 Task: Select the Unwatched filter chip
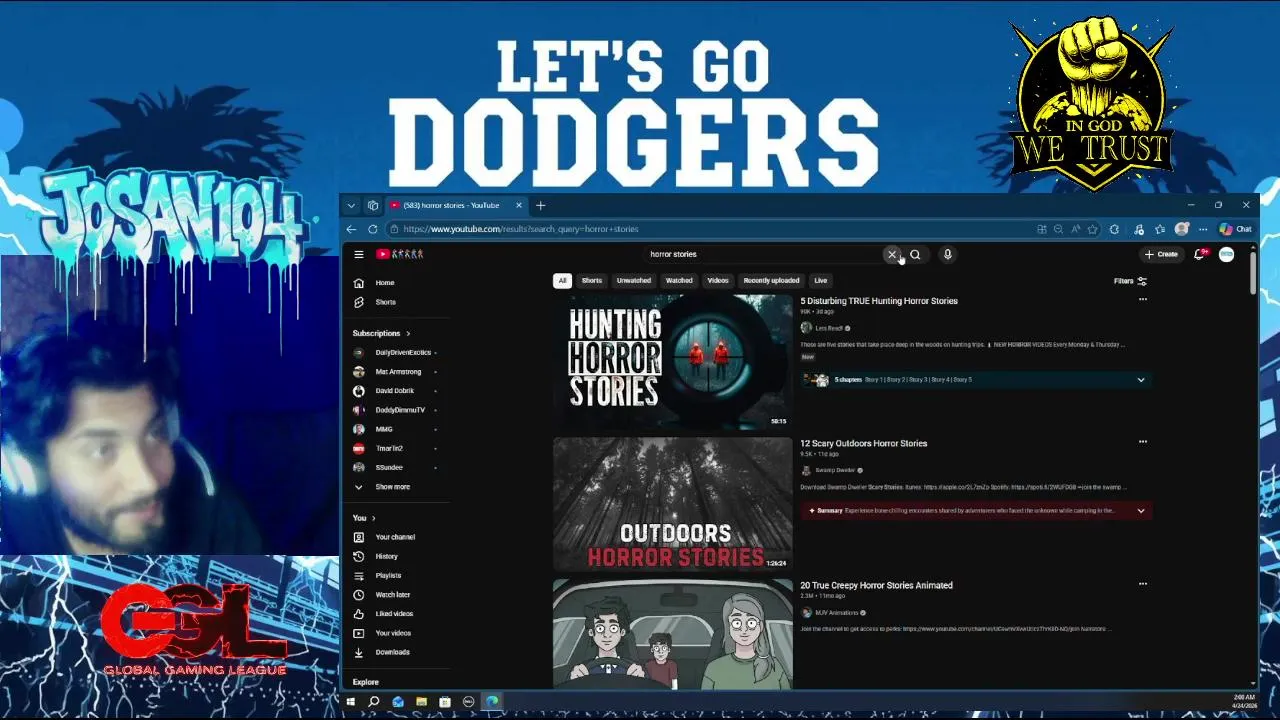634,280
